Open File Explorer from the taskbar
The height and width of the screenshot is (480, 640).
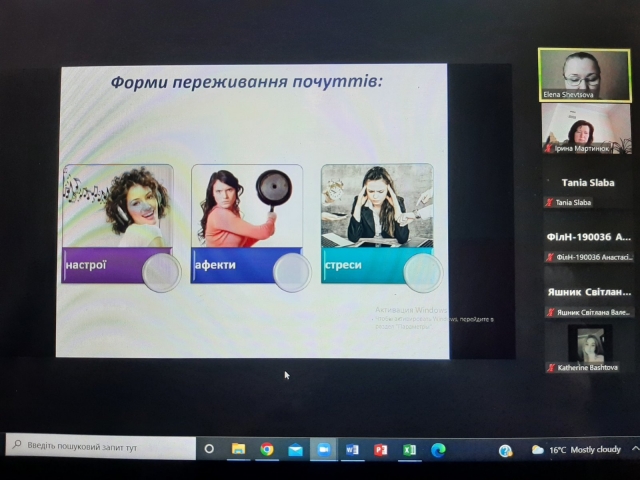(238, 449)
